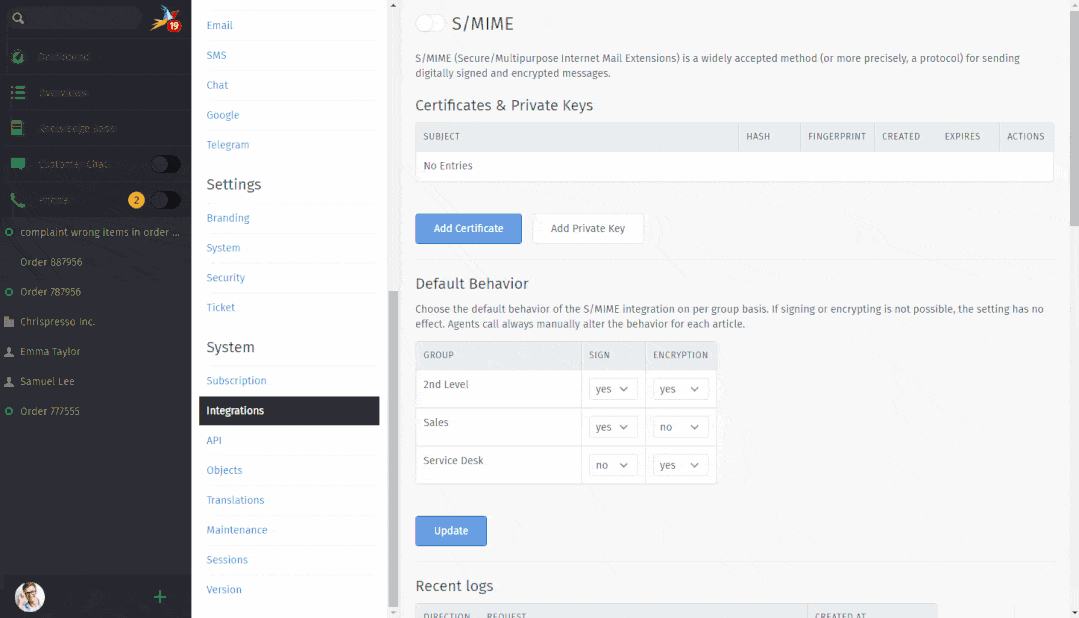Select the Integrations menu item
This screenshot has width=1079, height=618.
(289, 411)
